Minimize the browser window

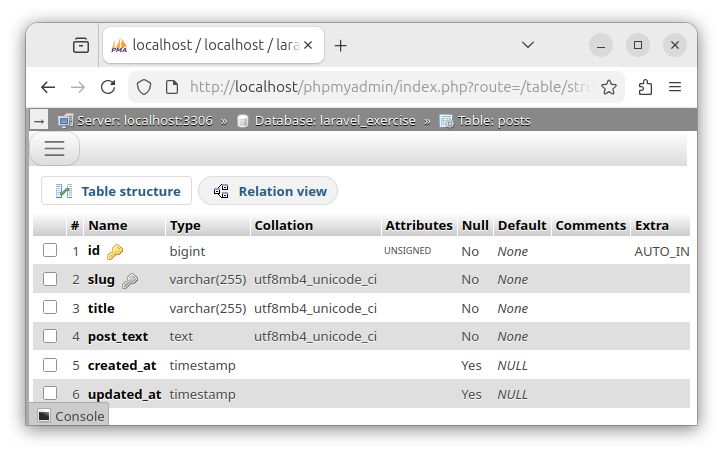pos(601,45)
